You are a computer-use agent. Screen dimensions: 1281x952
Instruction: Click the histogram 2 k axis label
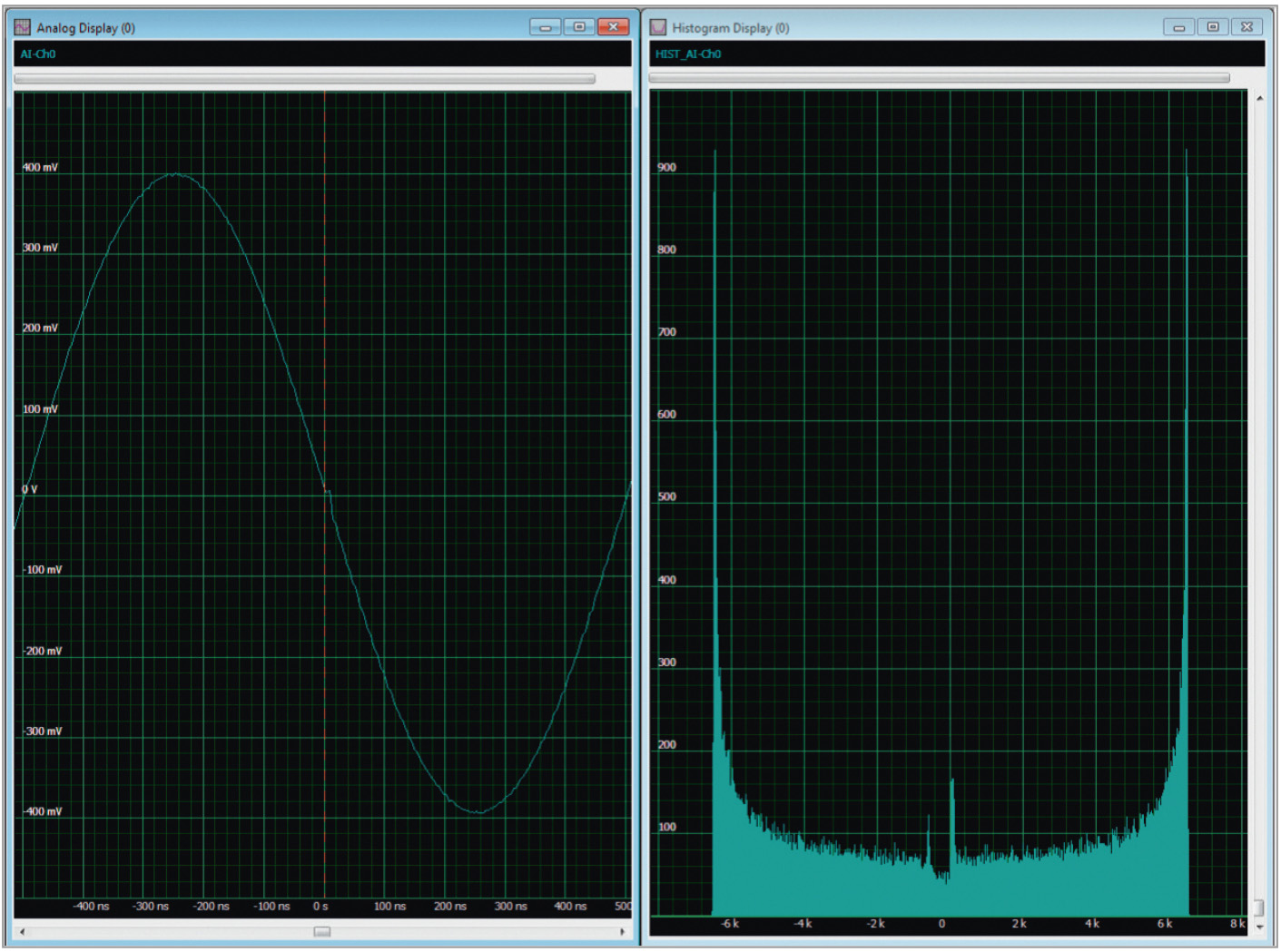point(1020,924)
